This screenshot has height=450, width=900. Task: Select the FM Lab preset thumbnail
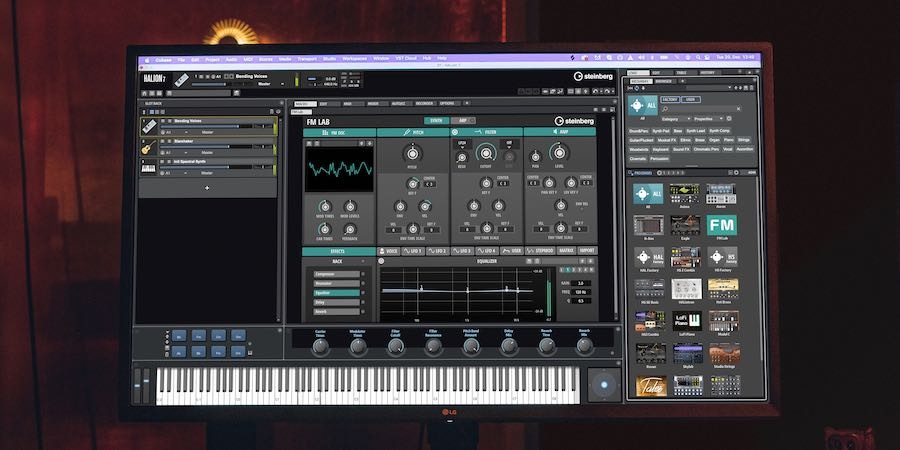(721, 225)
